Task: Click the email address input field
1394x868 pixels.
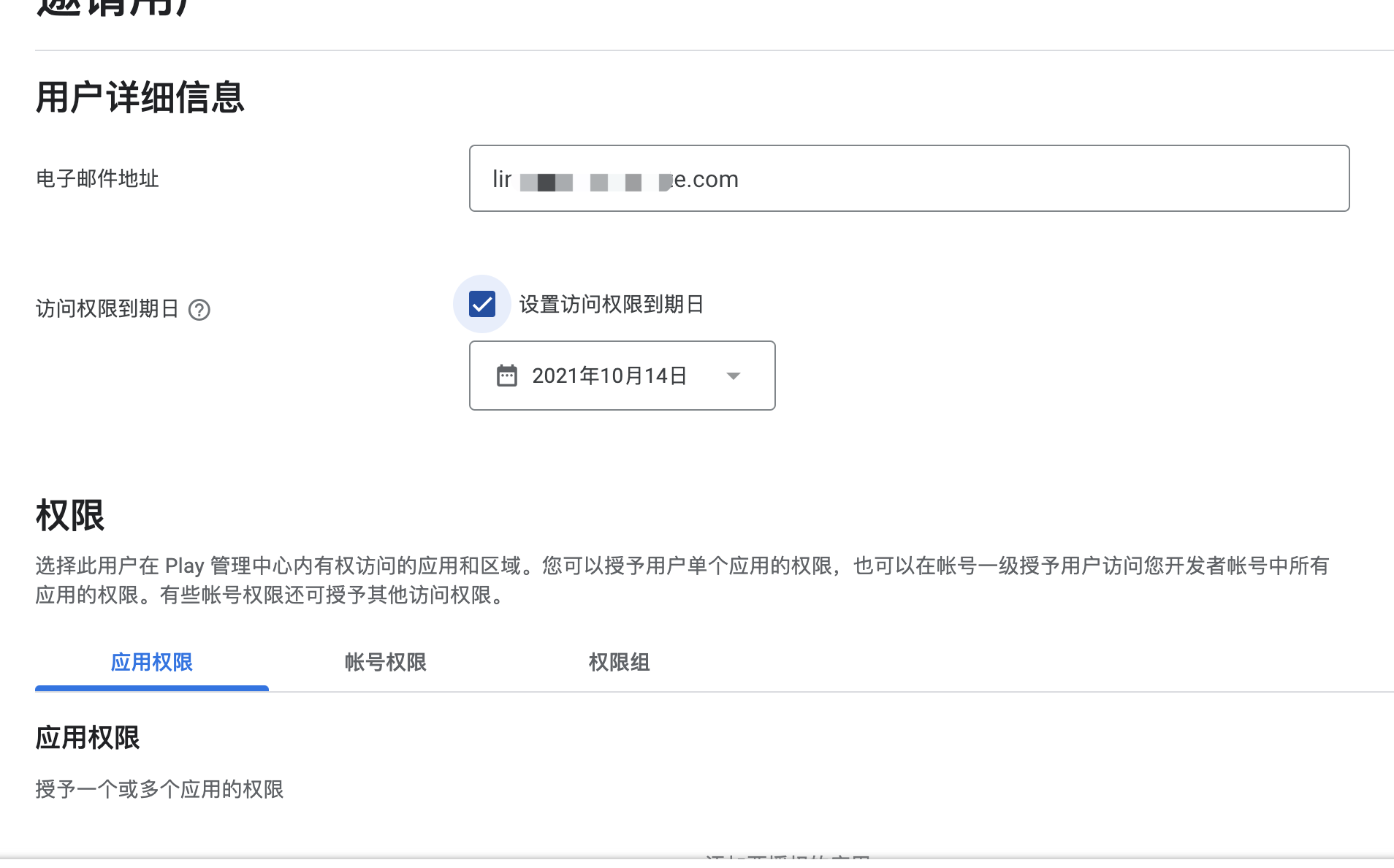Action: pyautogui.click(x=909, y=178)
